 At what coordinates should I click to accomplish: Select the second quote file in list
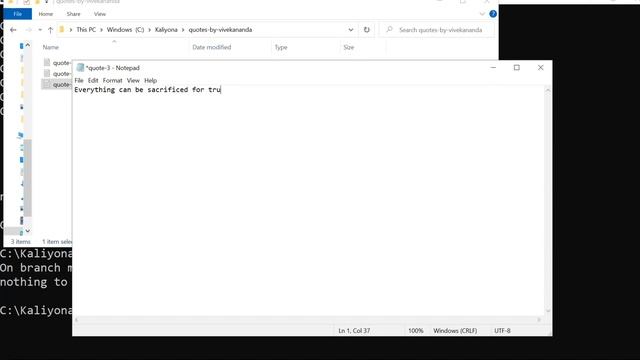57,73
